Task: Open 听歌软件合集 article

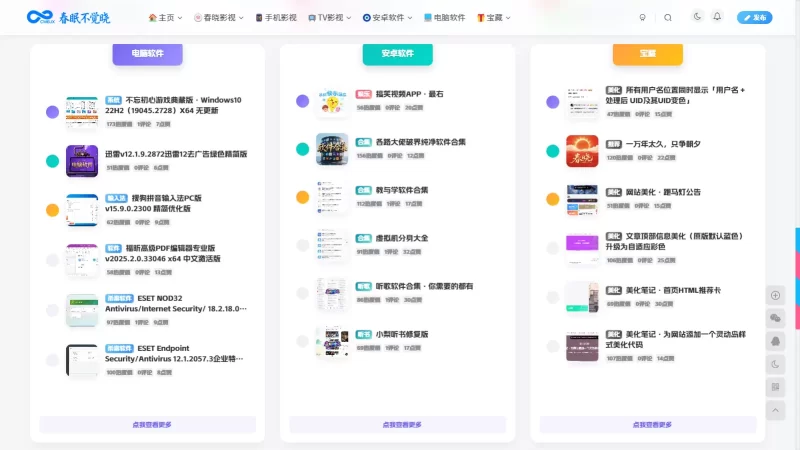Action: (424, 286)
